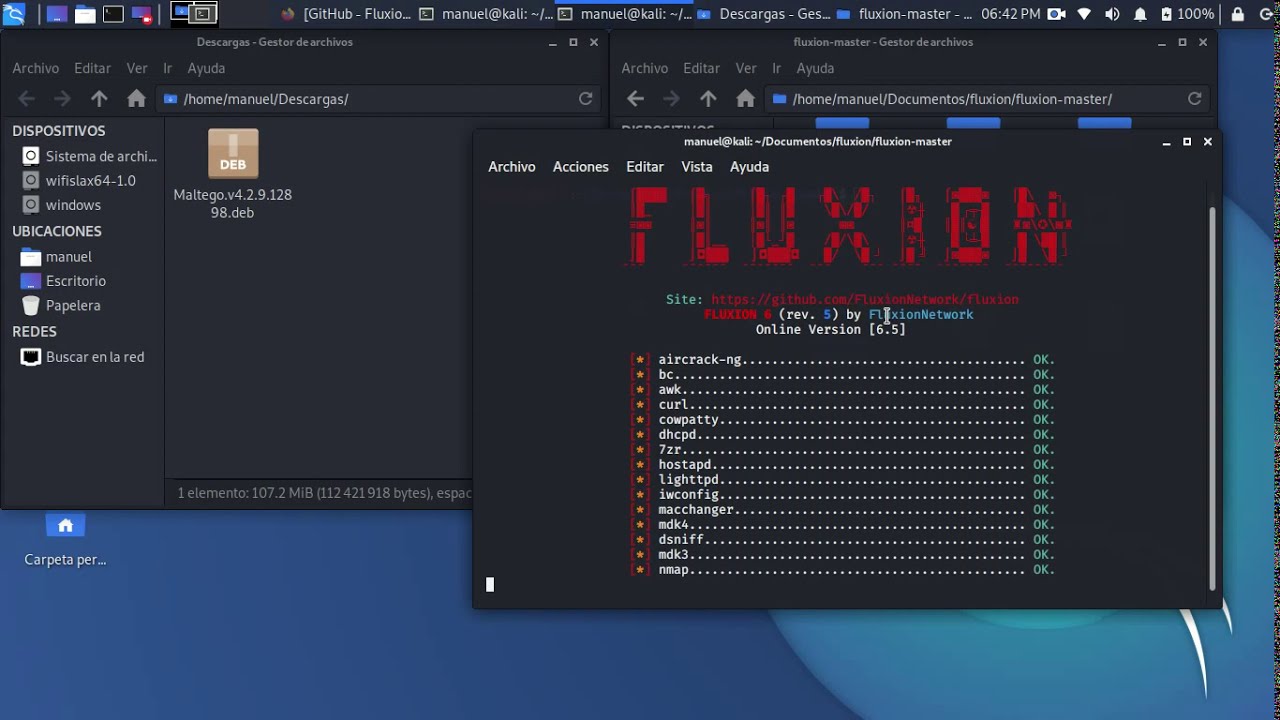
Task: Launch terminal emulator from the panel
Action: (x=113, y=14)
